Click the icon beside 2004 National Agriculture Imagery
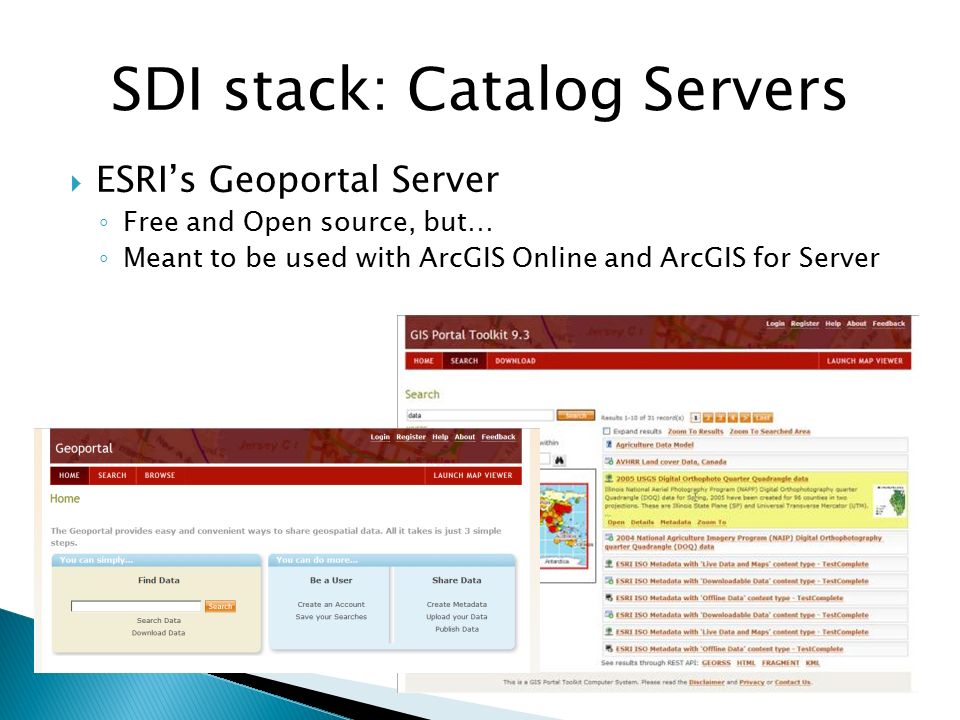 click(609, 538)
